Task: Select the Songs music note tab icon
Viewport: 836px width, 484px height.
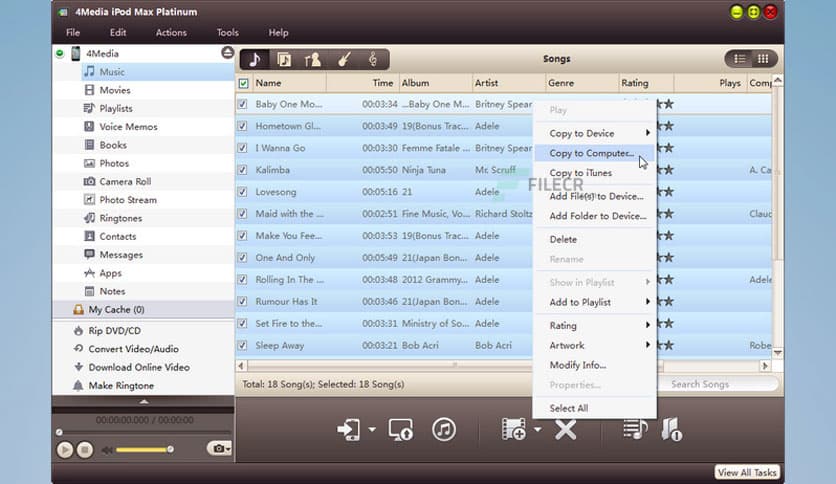Action: tap(255, 59)
